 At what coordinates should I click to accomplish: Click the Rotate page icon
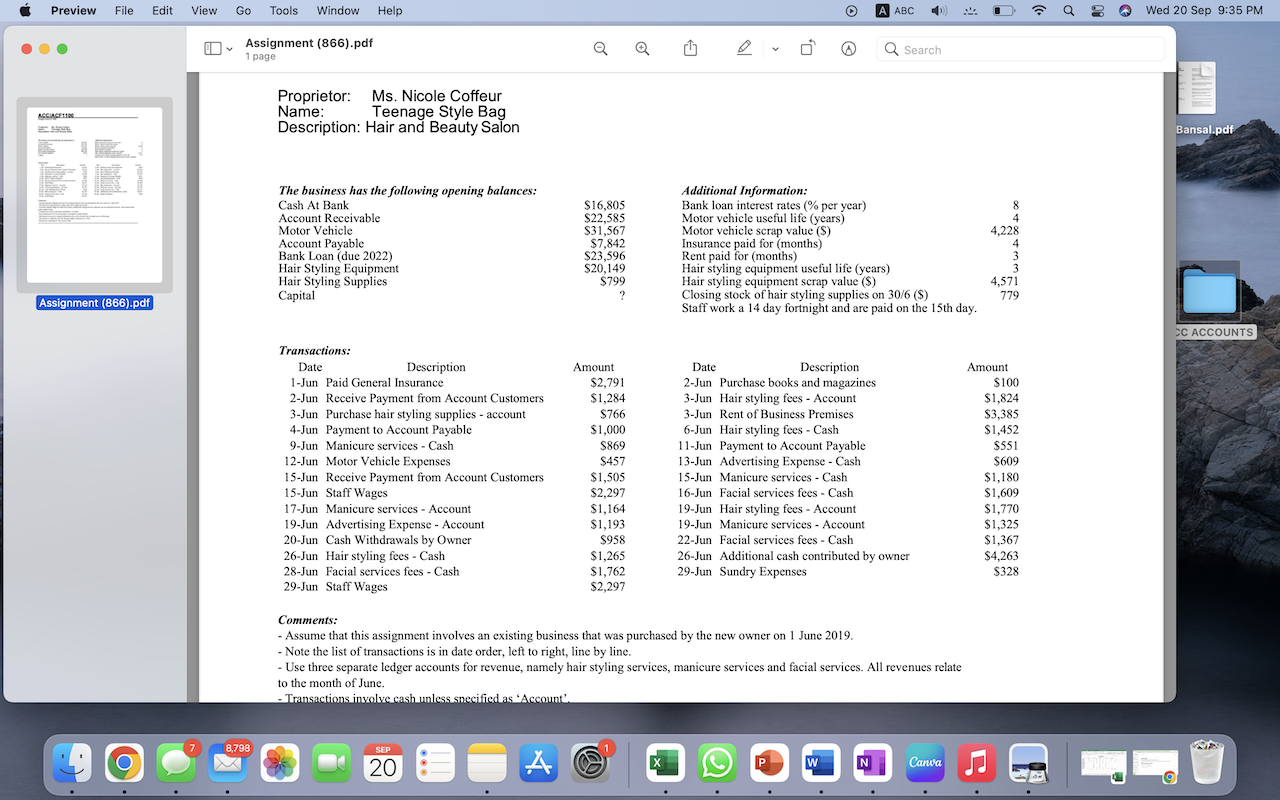(807, 48)
